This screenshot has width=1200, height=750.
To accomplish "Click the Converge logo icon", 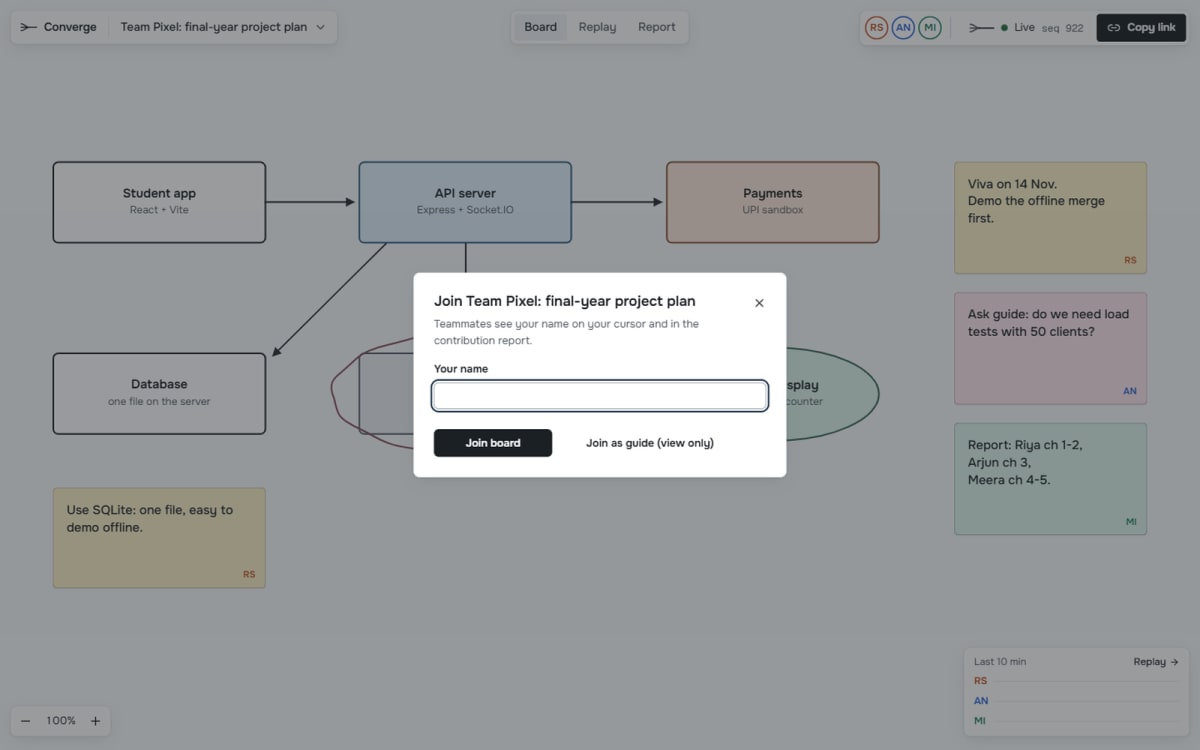I will (28, 27).
